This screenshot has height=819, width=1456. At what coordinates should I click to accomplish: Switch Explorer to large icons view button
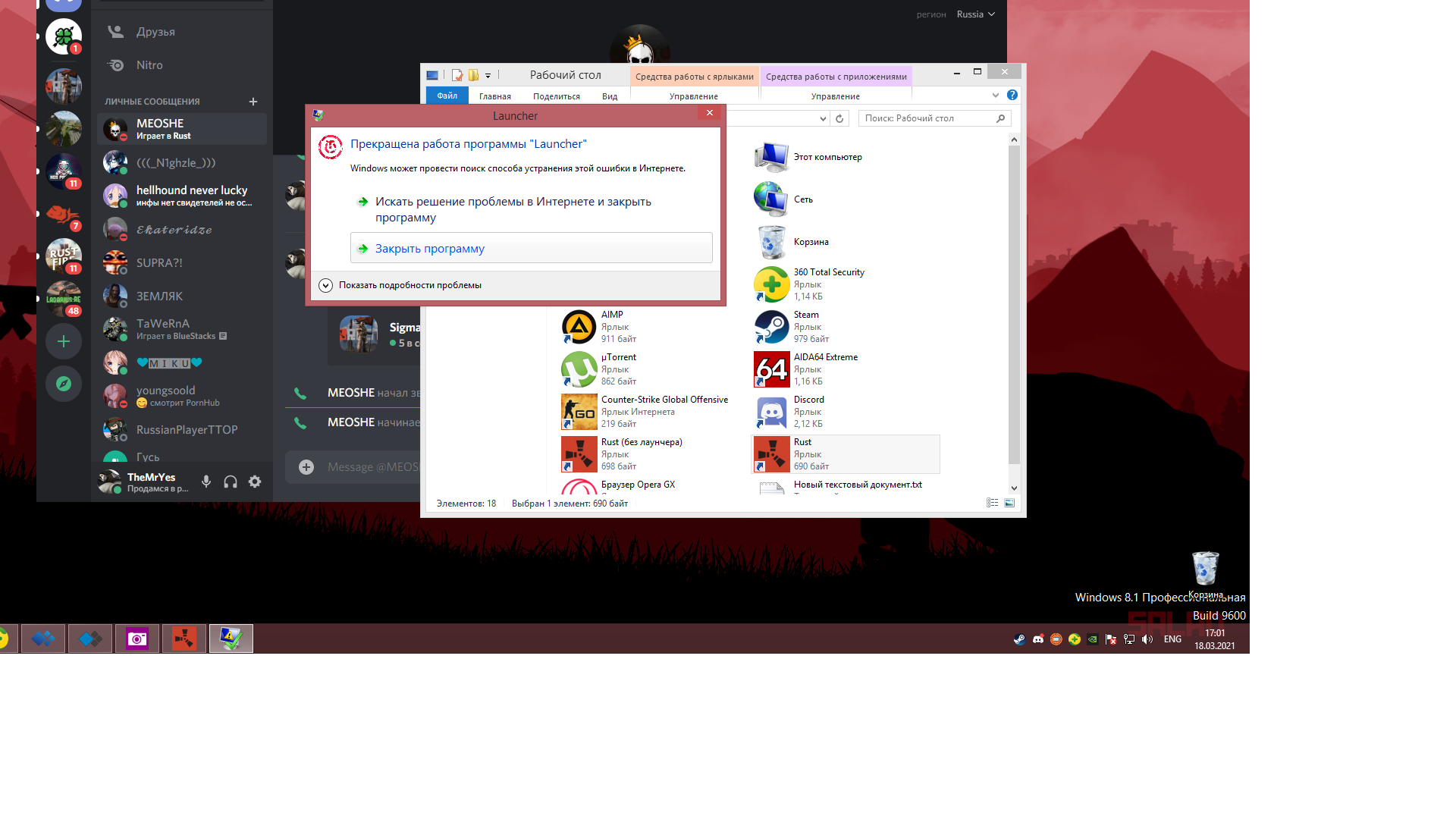1009,503
